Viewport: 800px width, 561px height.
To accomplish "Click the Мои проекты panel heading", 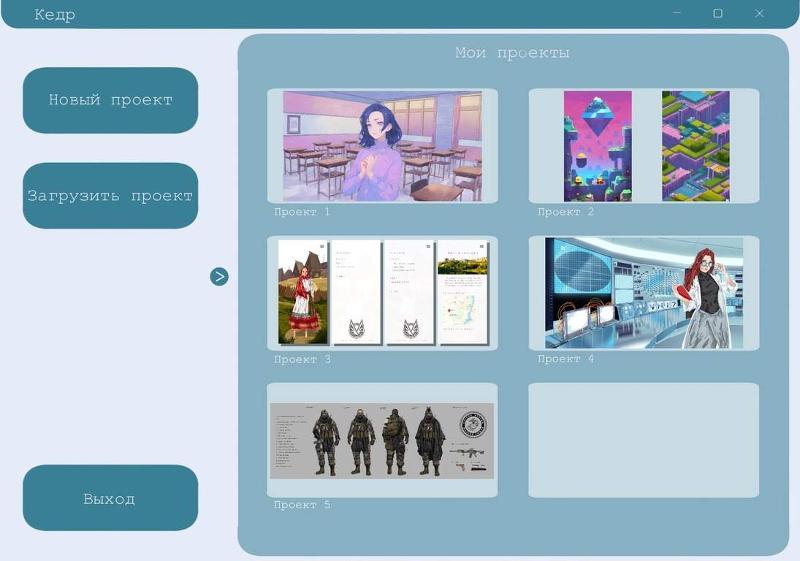I will click(x=512, y=53).
